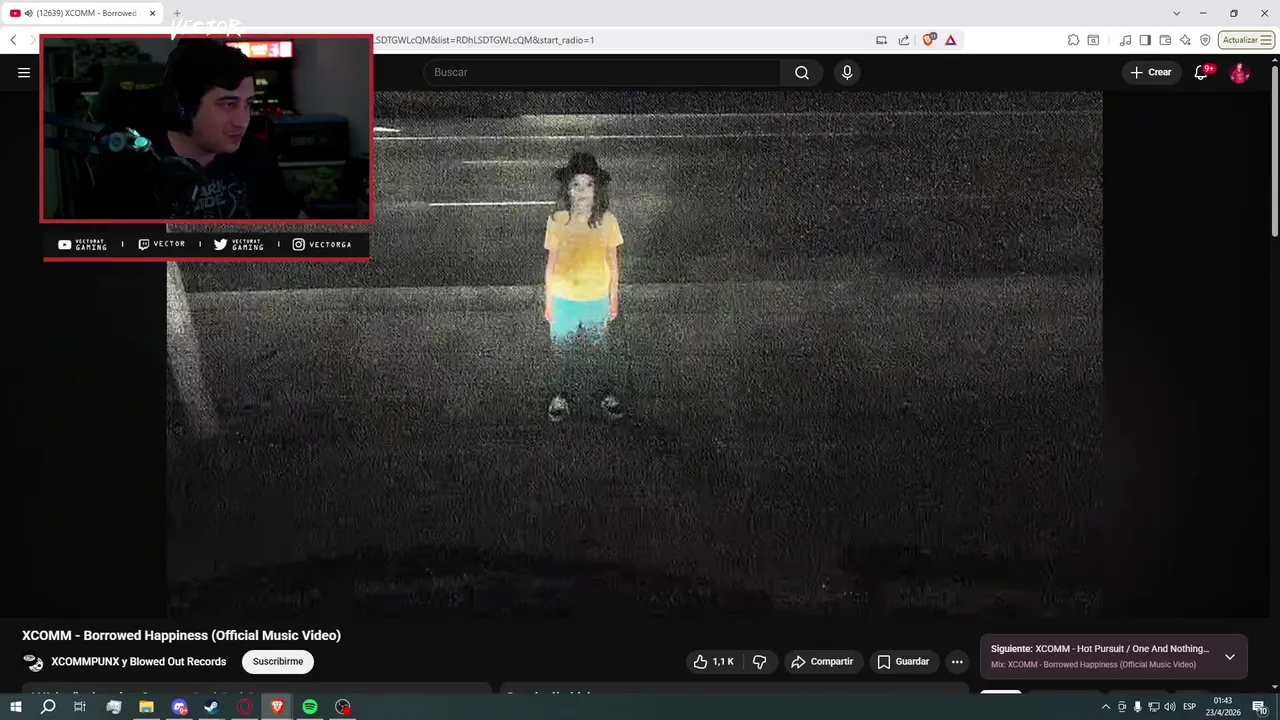Open the extensions puzzle icon

[1073, 40]
